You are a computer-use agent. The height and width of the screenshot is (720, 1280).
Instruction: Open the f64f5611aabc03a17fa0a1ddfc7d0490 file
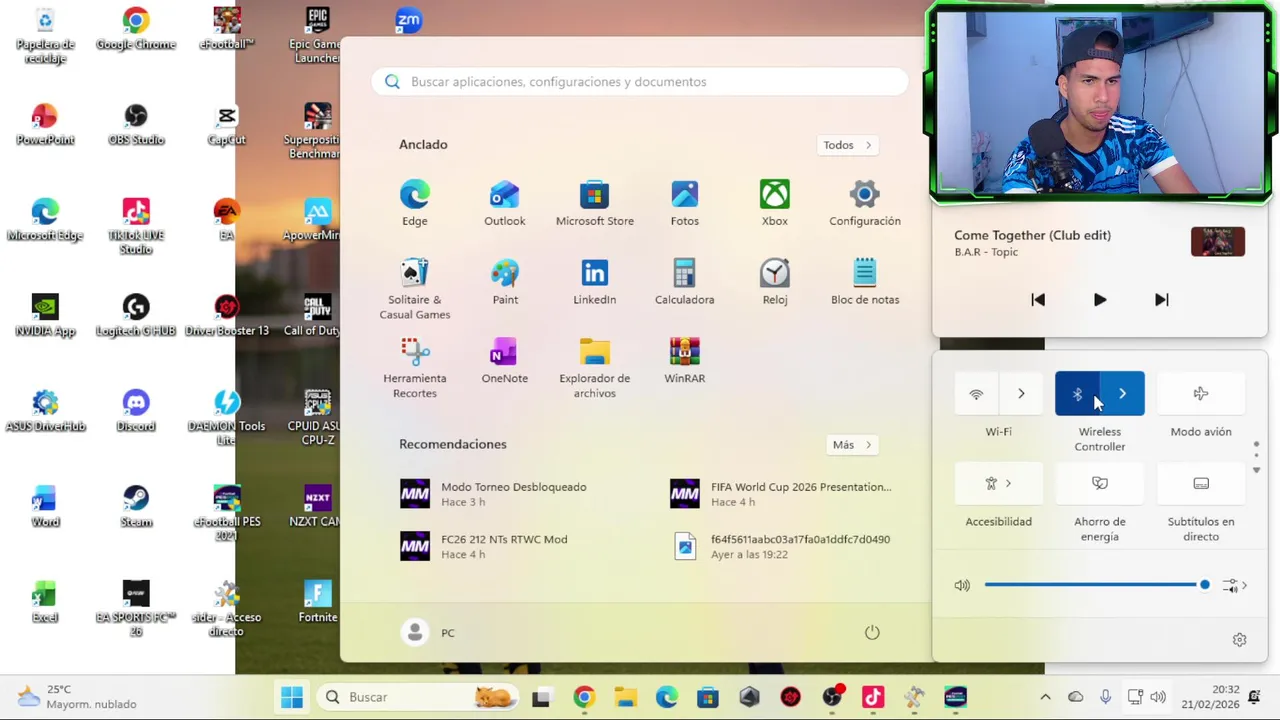(x=781, y=546)
